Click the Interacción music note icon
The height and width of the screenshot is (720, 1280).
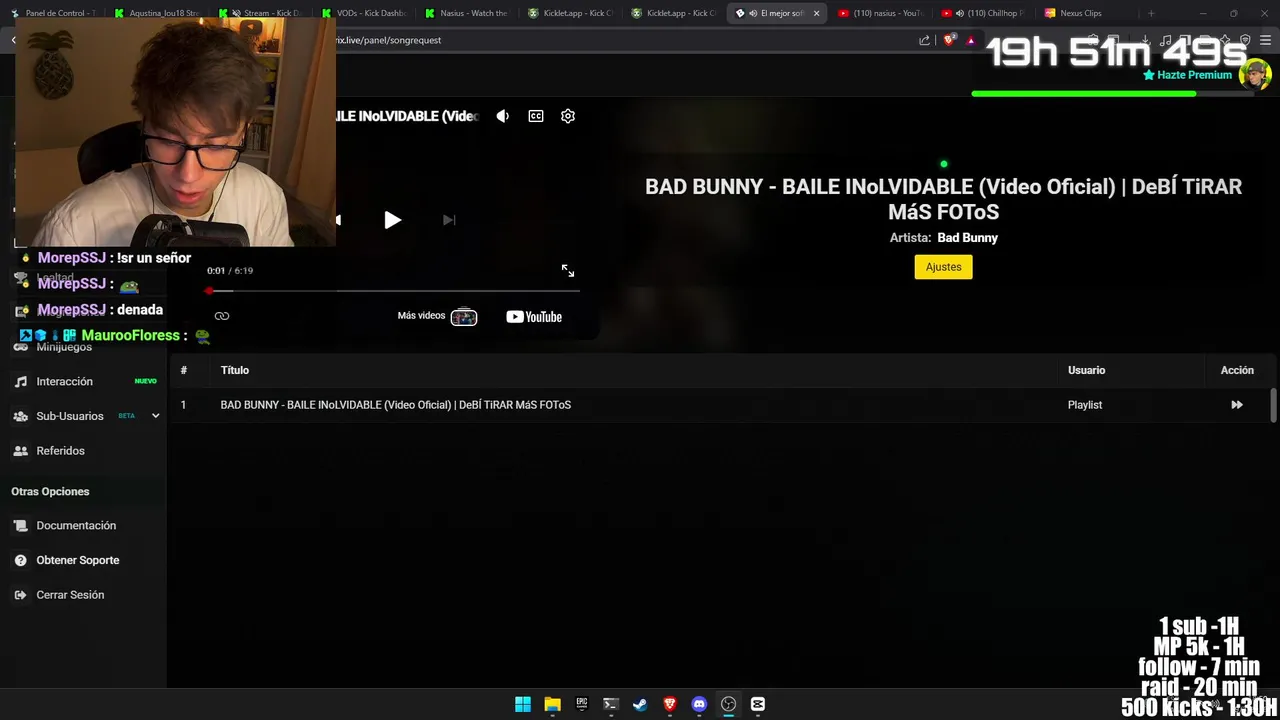pos(20,382)
